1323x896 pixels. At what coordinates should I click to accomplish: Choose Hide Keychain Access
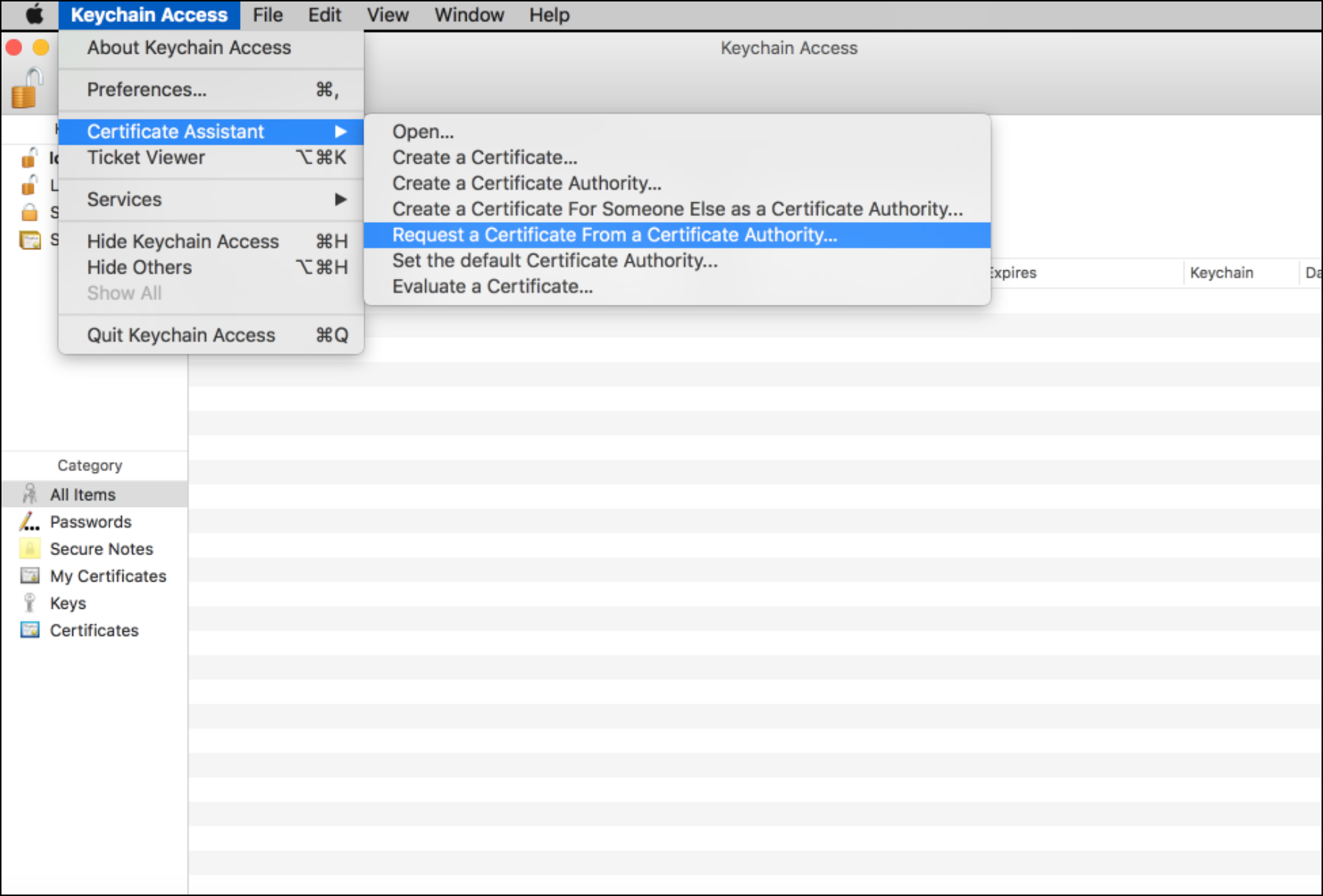tap(211, 241)
